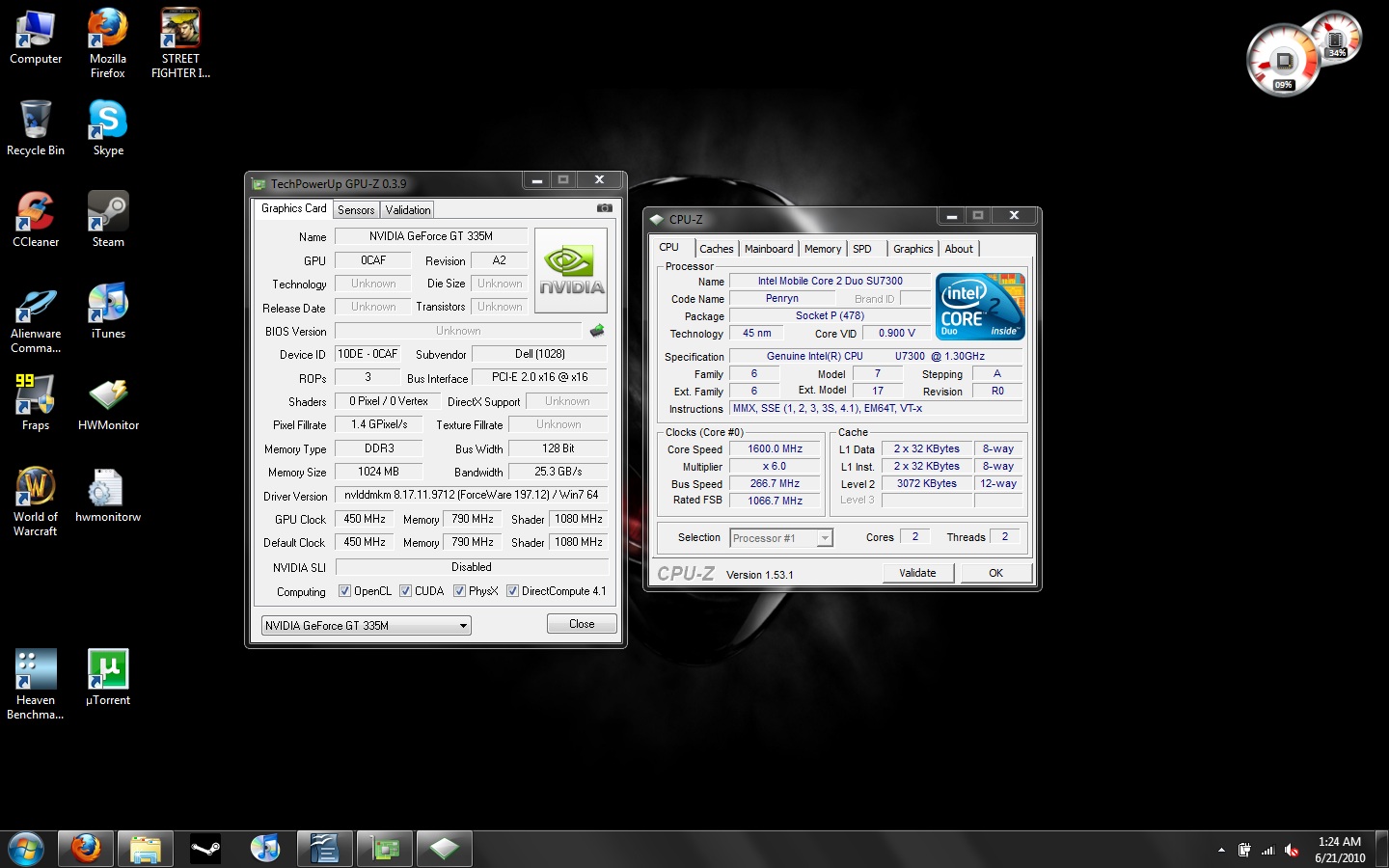Viewport: 1389px width, 868px height.
Task: Toggle the DirectCompute 4.1 checkbox
Action: click(x=512, y=591)
